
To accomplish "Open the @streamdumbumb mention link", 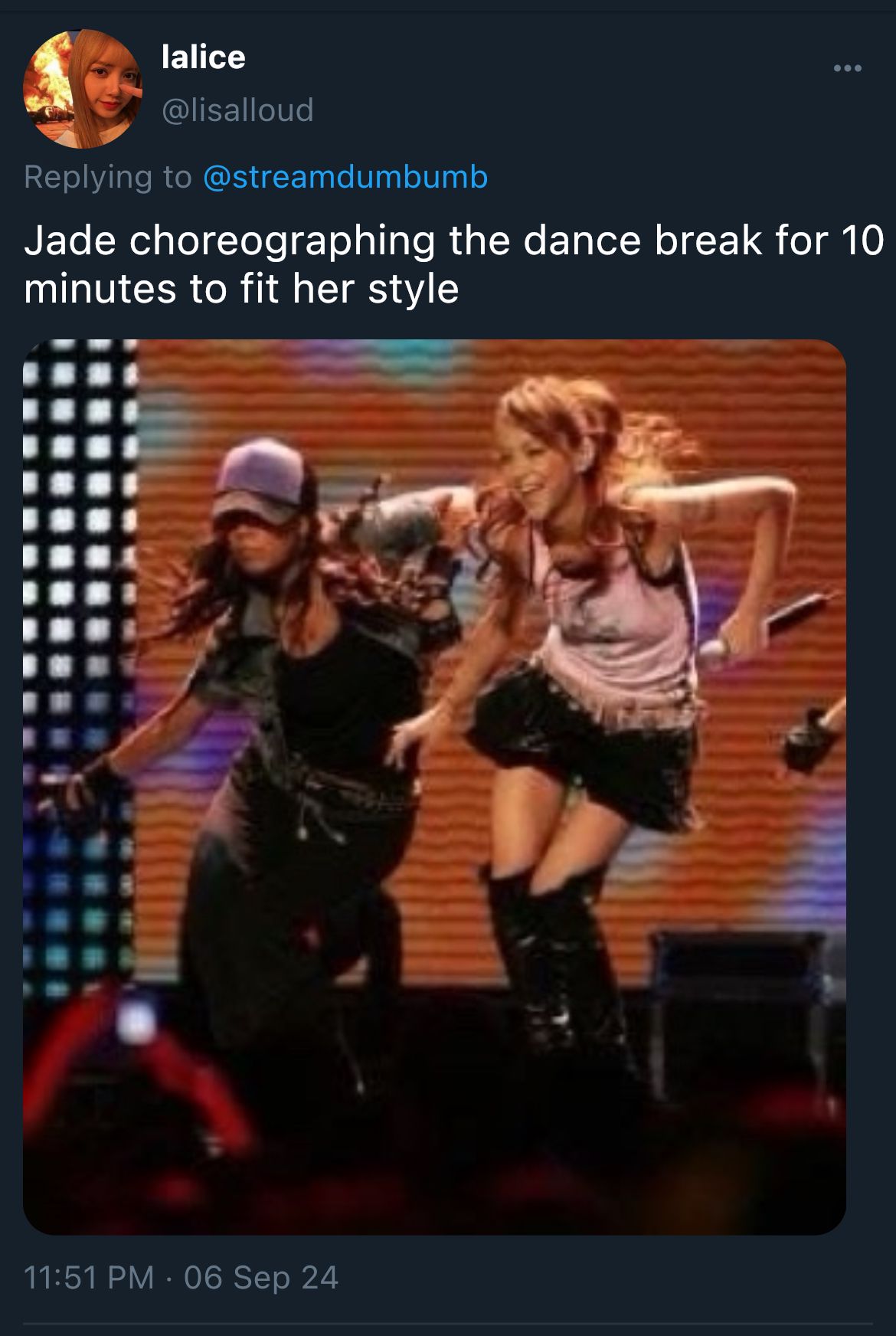I will point(345,177).
